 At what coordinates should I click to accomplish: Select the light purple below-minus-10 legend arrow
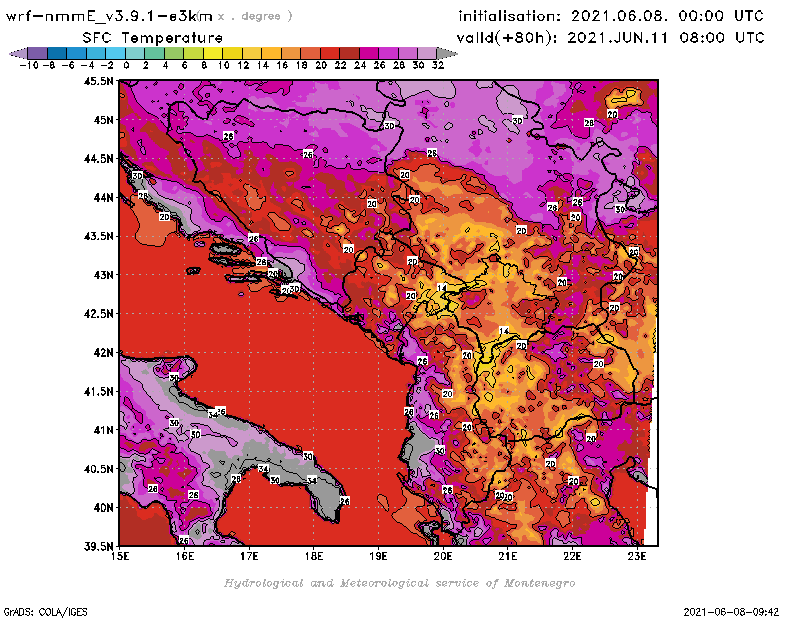(18, 54)
